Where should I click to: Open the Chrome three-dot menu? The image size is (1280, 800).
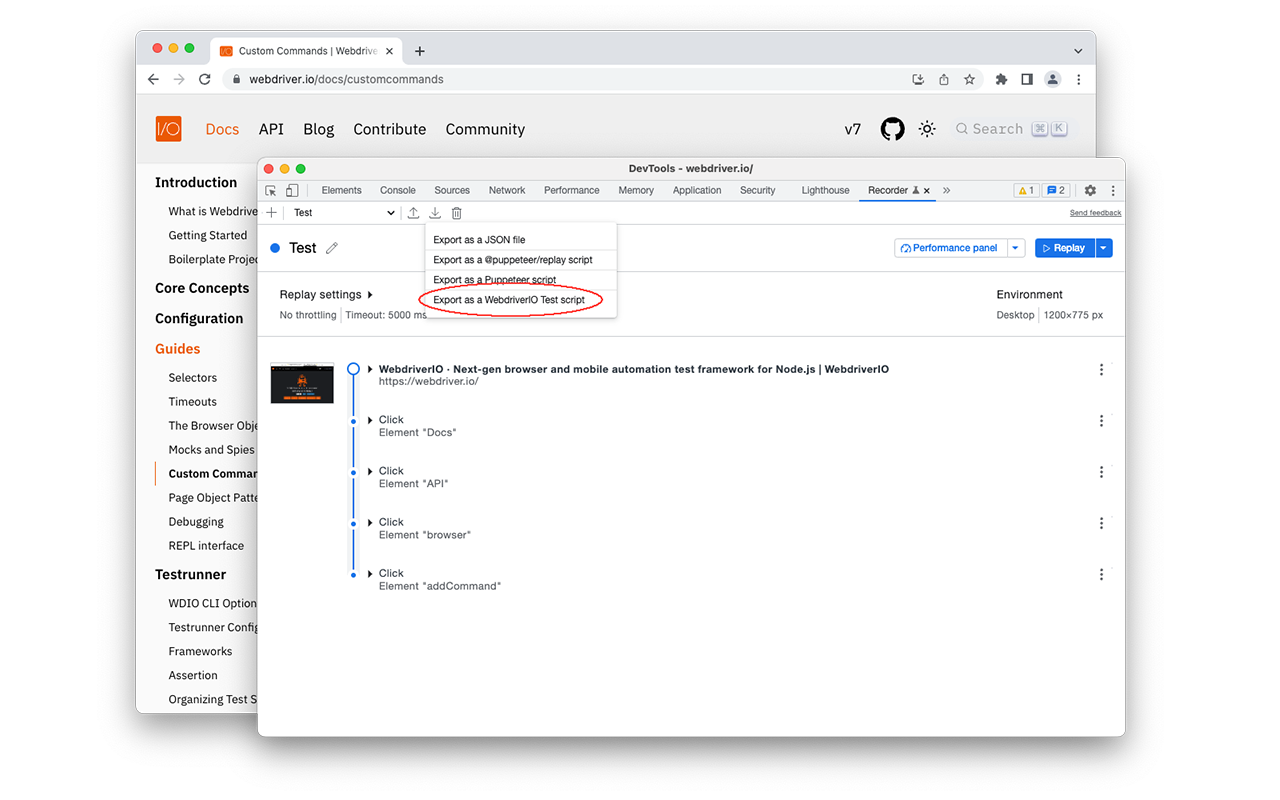click(1078, 79)
